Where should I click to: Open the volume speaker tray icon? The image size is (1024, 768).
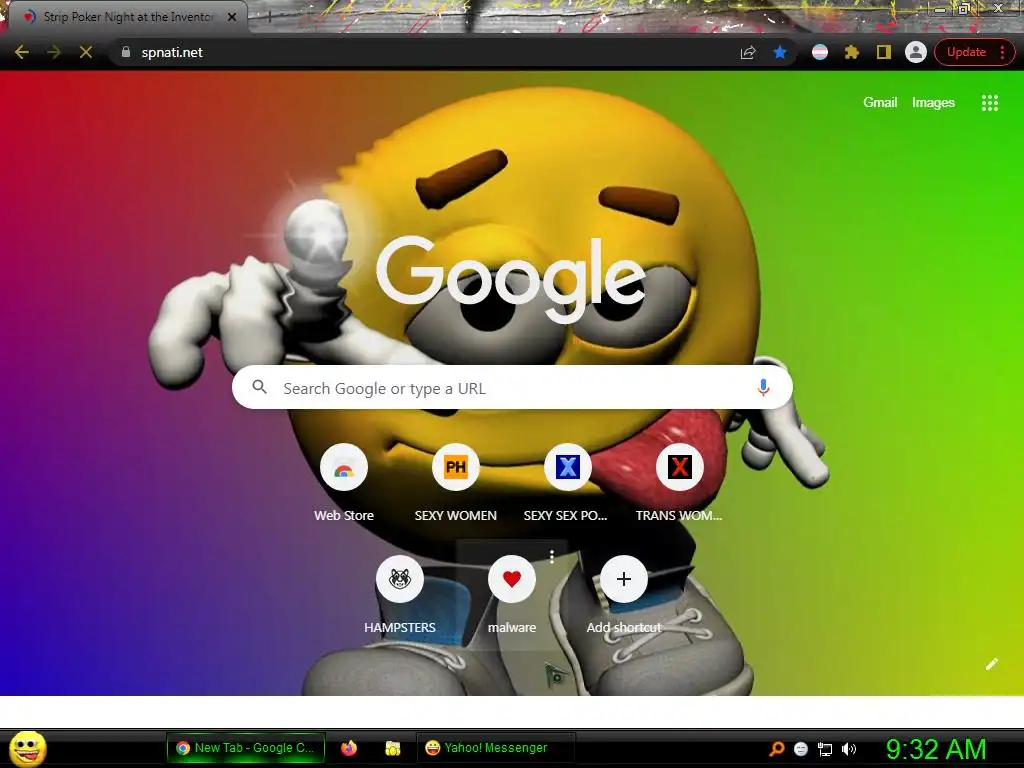pos(848,749)
